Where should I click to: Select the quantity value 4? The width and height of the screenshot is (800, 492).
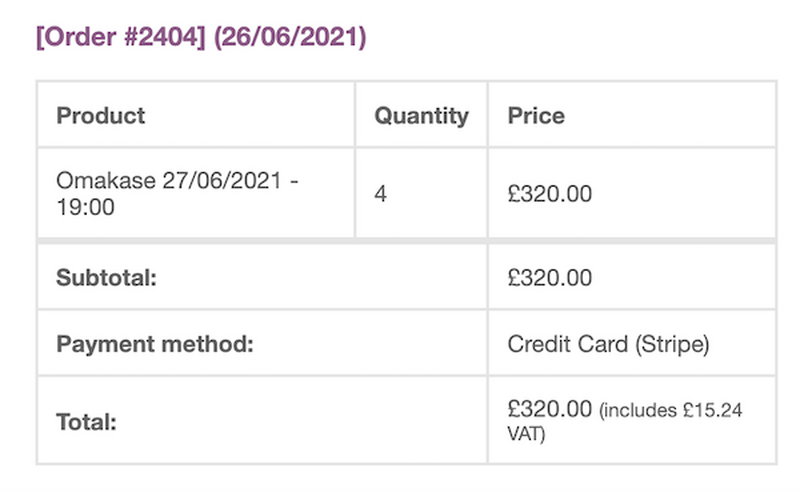pos(381,194)
